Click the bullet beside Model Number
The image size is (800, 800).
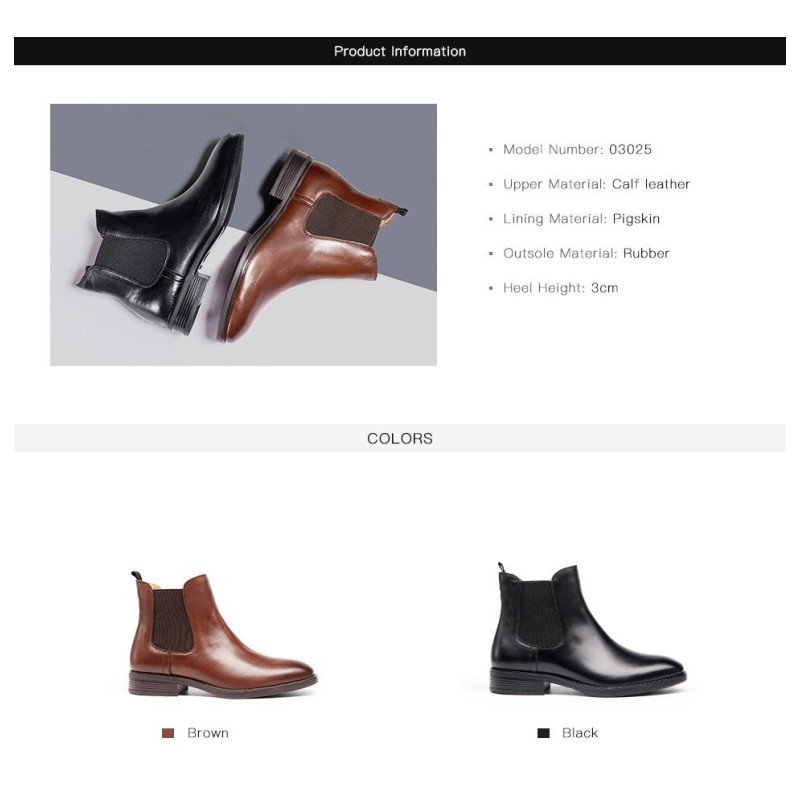tap(491, 150)
